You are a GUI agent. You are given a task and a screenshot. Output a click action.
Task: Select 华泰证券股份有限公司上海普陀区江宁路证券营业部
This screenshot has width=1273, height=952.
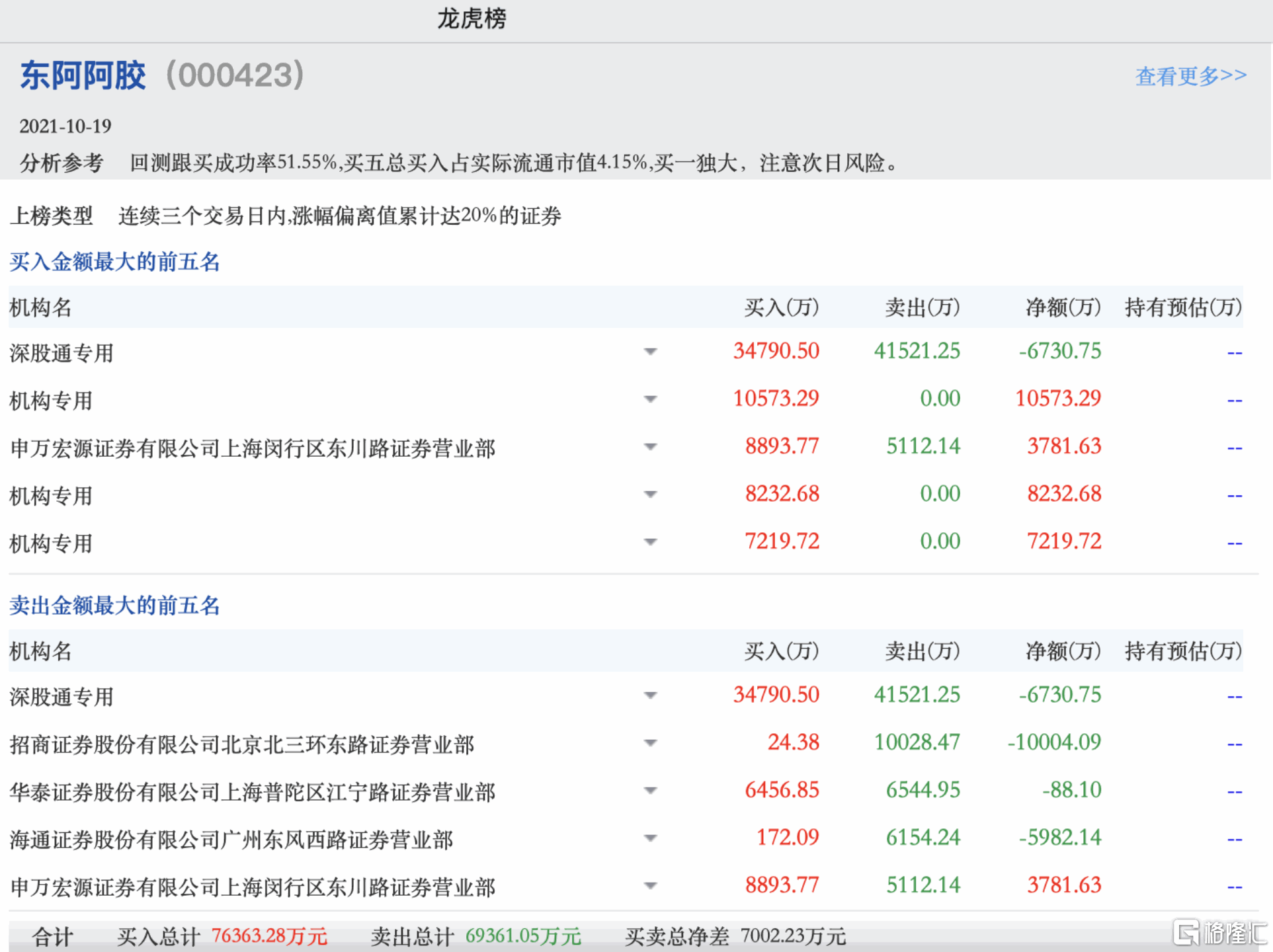click(253, 792)
